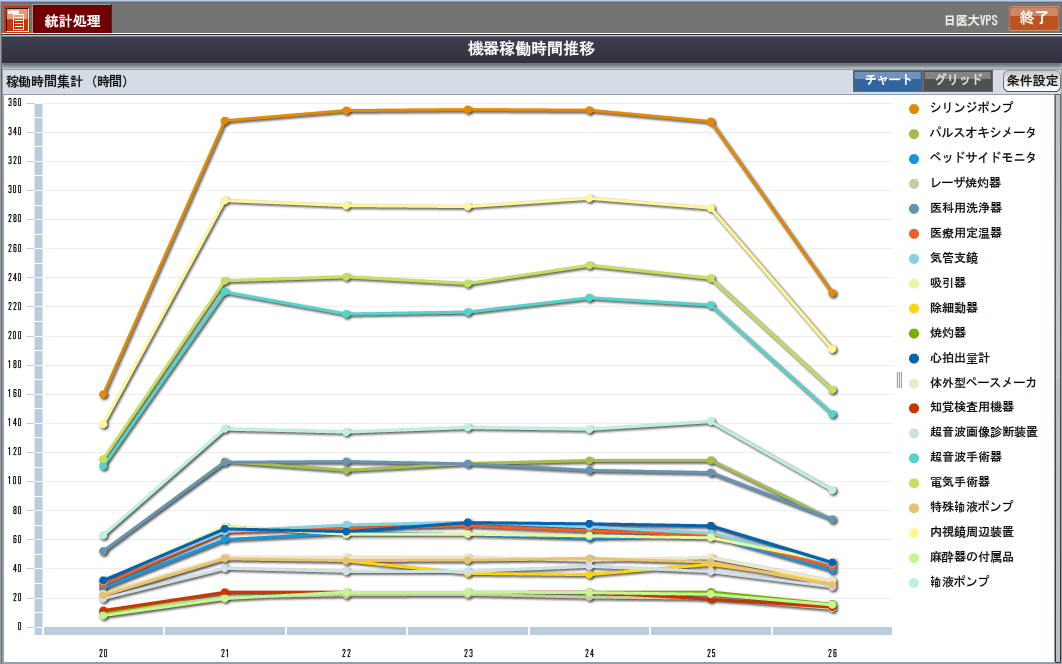The width and height of the screenshot is (1062, 664).
Task: Click the シリンジポンプ legend marker
Action: pos(914,108)
